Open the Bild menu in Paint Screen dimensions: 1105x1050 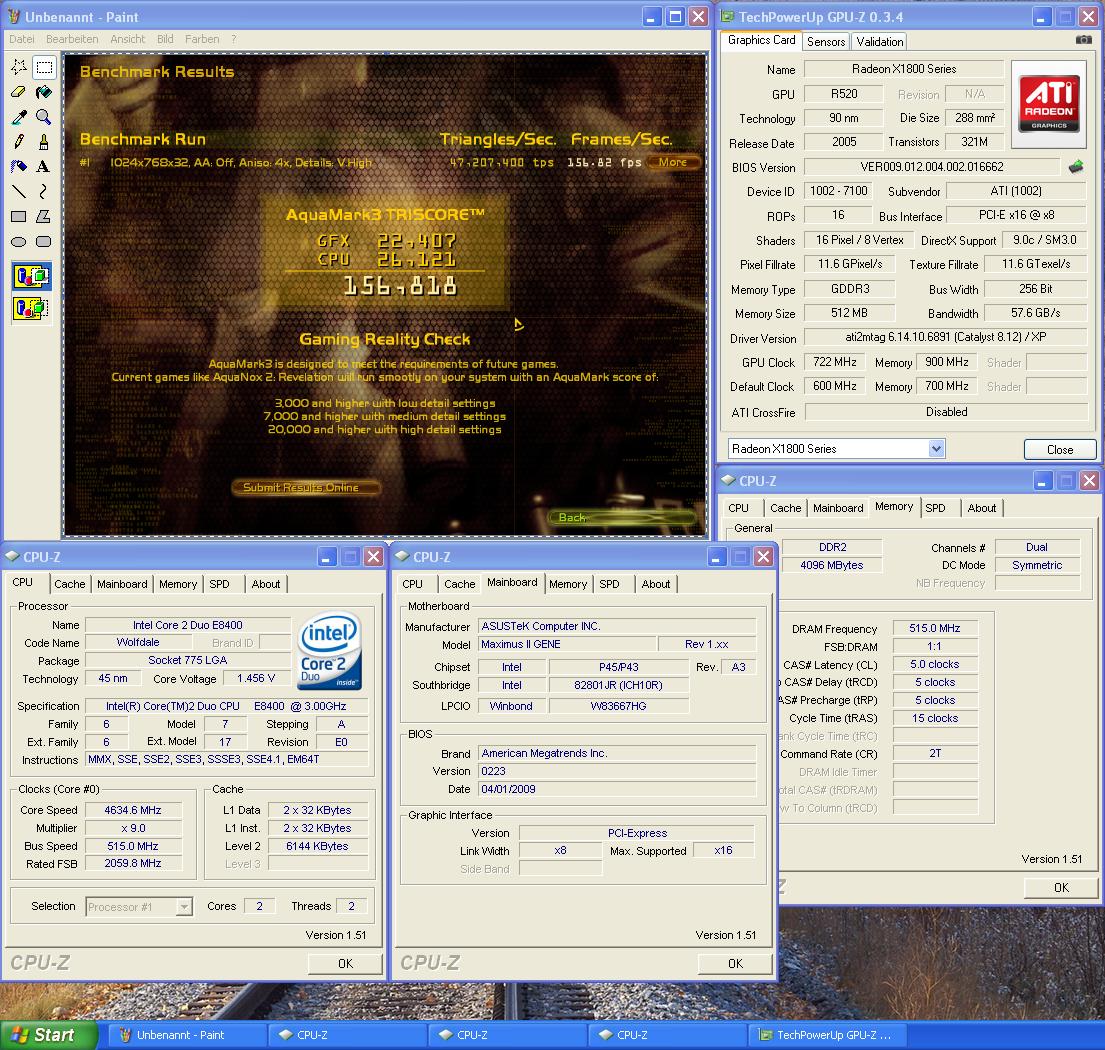[x=165, y=39]
